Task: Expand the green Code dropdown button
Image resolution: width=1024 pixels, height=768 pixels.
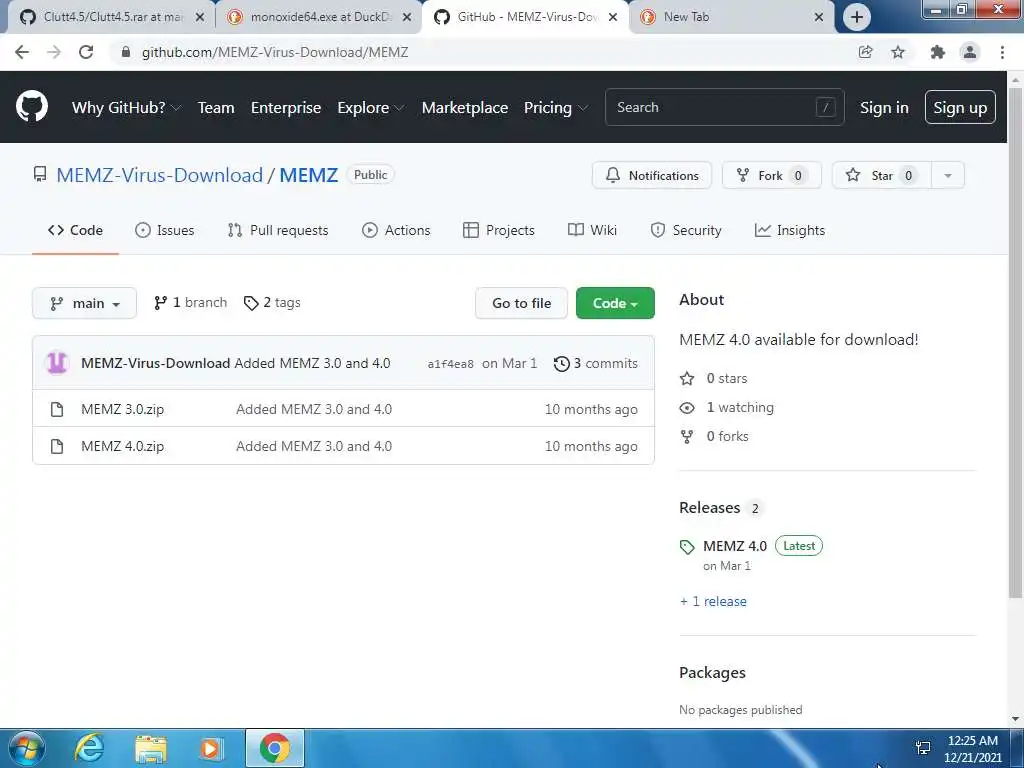Action: (615, 303)
